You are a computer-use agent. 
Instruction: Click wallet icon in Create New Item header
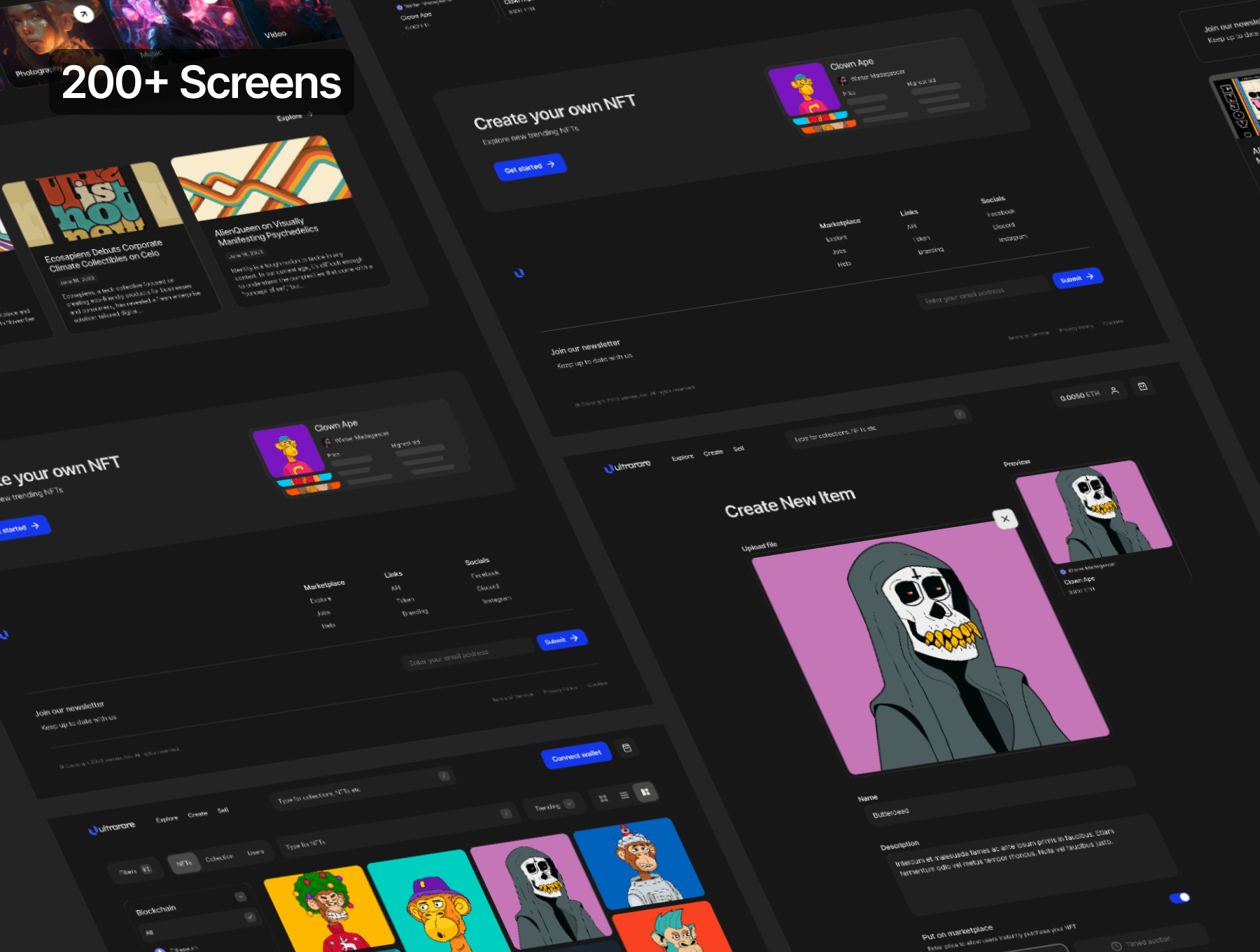[1142, 386]
